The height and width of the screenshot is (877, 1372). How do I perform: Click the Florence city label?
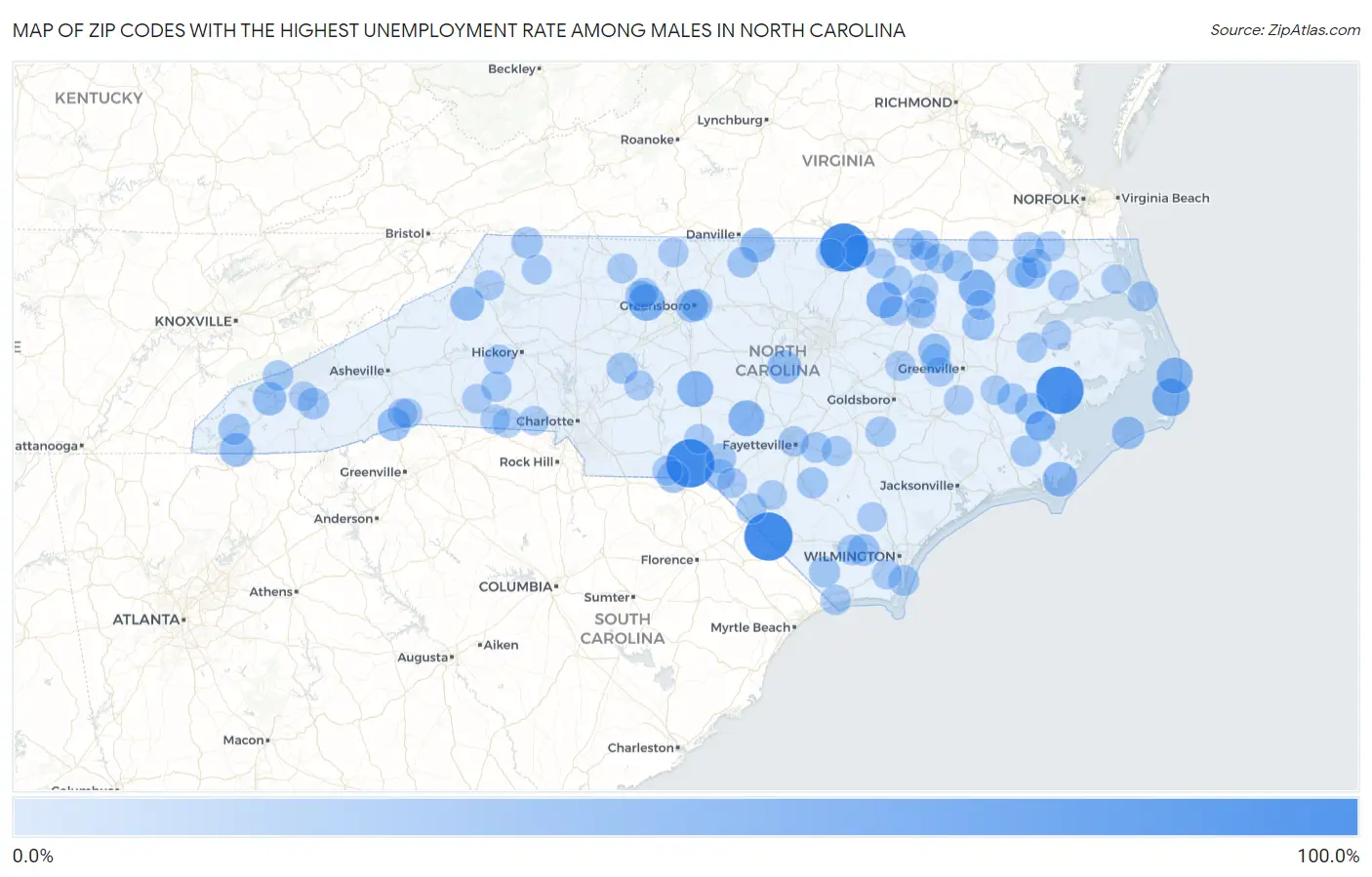[x=667, y=560]
